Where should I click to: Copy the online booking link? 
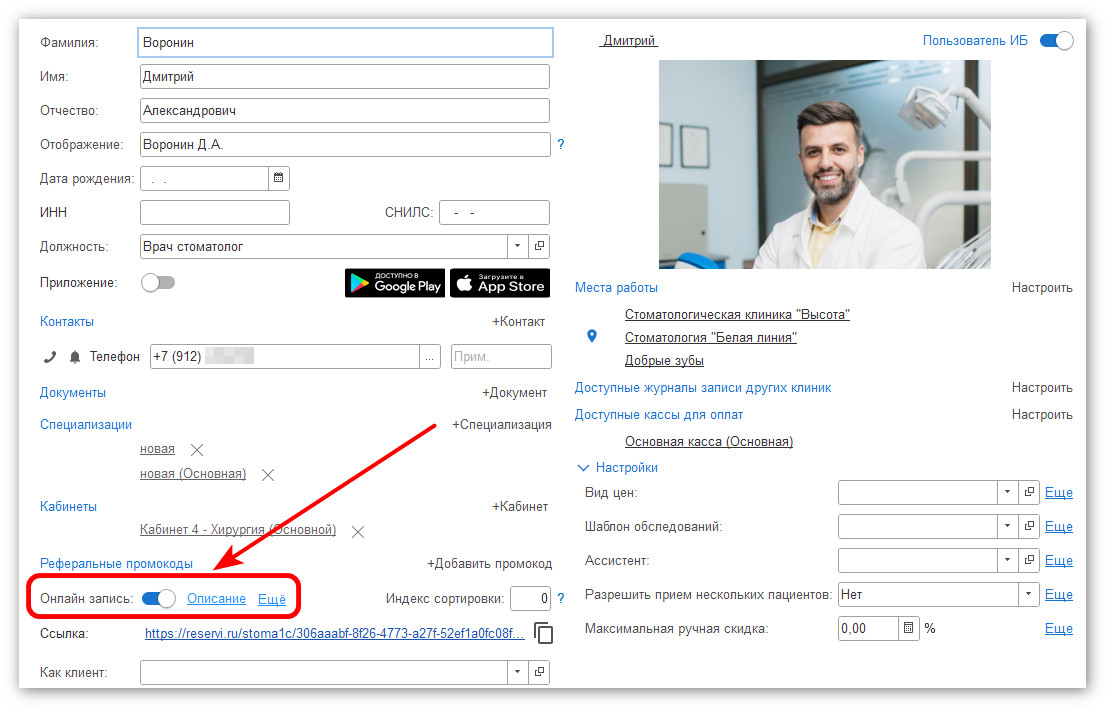(x=543, y=633)
